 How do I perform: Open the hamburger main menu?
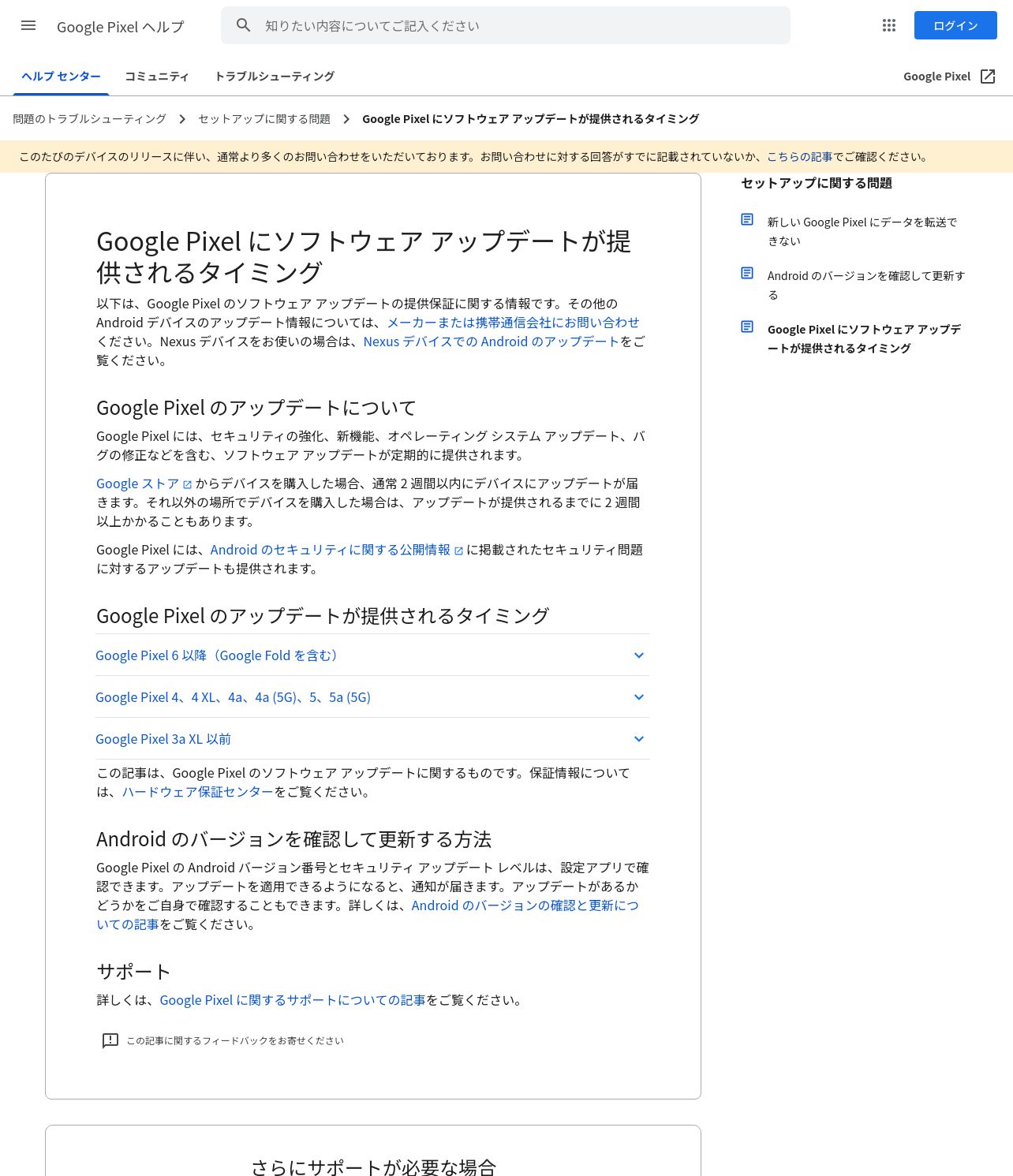(x=28, y=25)
